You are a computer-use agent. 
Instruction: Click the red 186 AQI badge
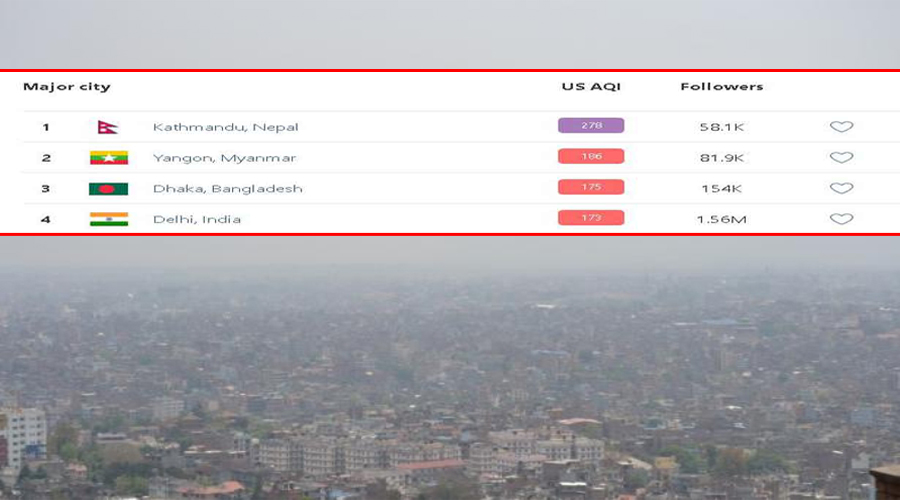click(591, 157)
